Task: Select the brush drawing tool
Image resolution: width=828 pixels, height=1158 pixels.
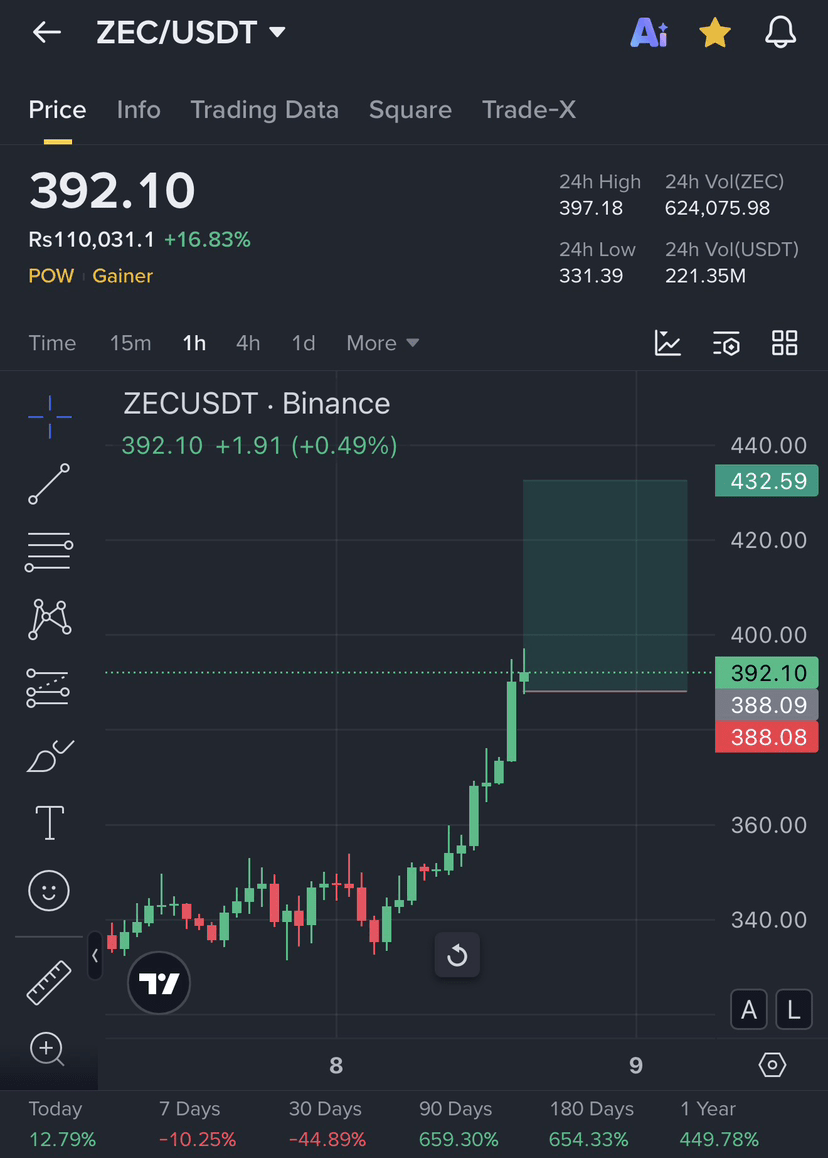Action: point(49,756)
